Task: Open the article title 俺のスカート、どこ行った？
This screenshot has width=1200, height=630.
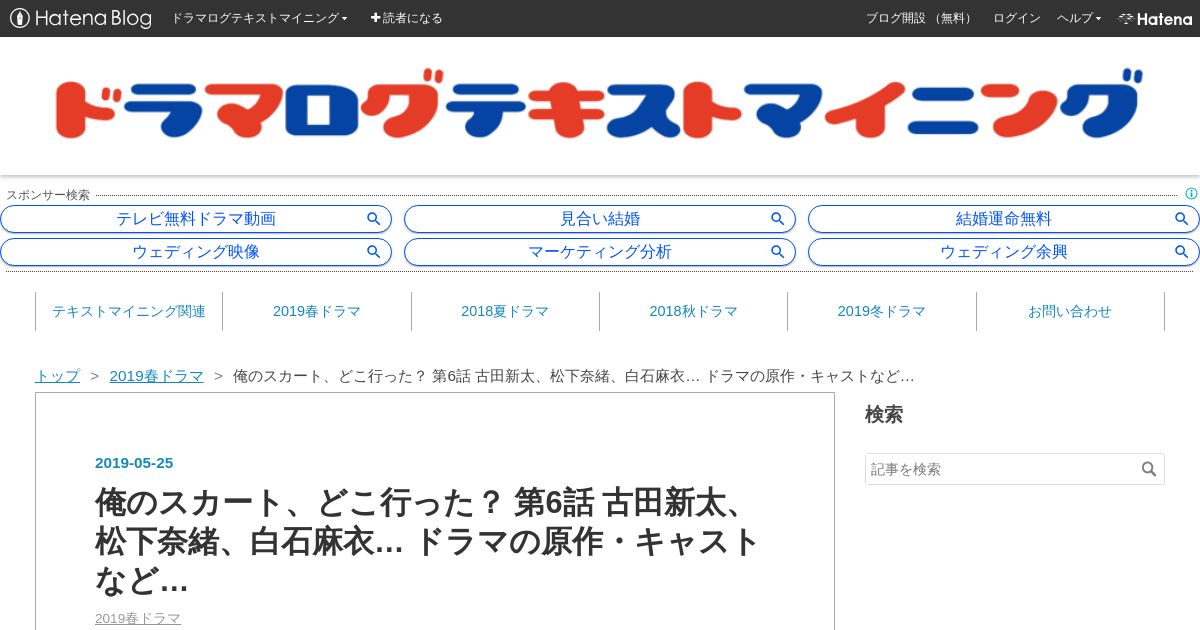Action: point(428,540)
